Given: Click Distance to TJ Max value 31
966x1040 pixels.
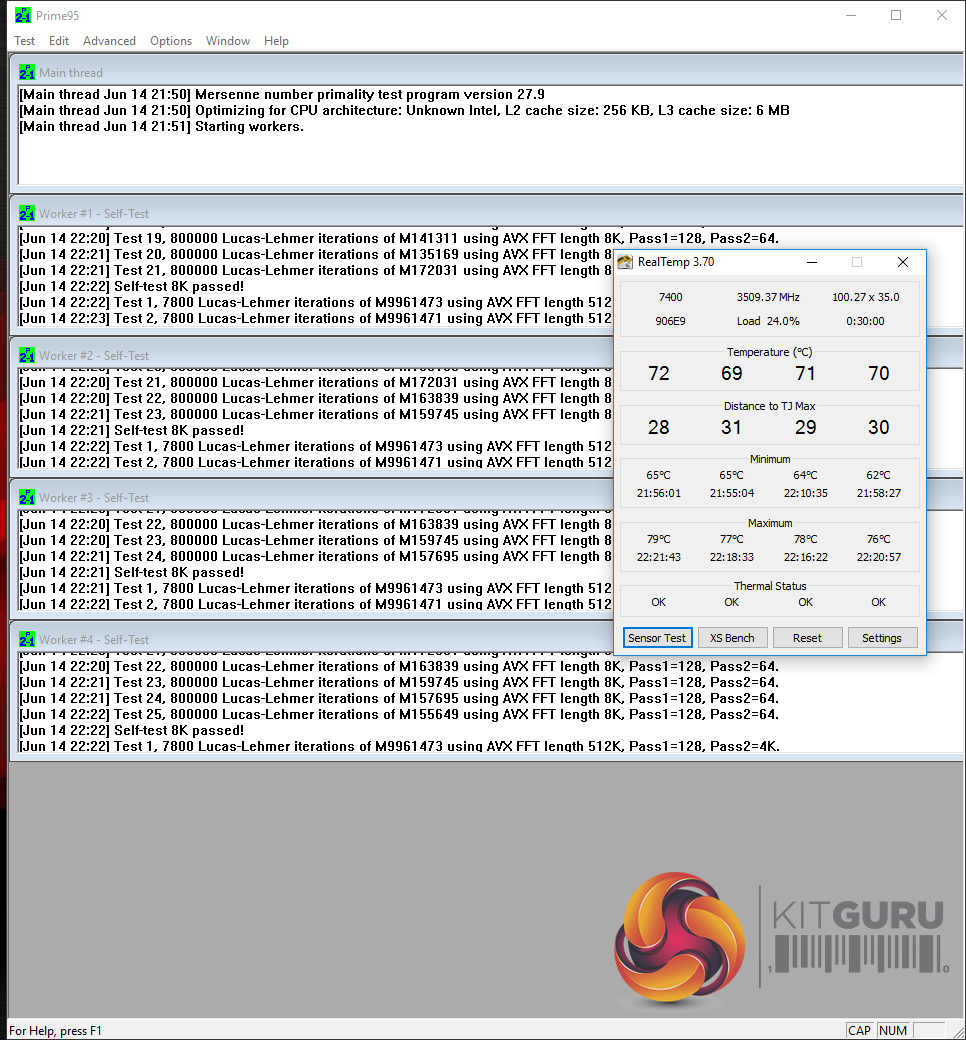Looking at the screenshot, I should [732, 427].
